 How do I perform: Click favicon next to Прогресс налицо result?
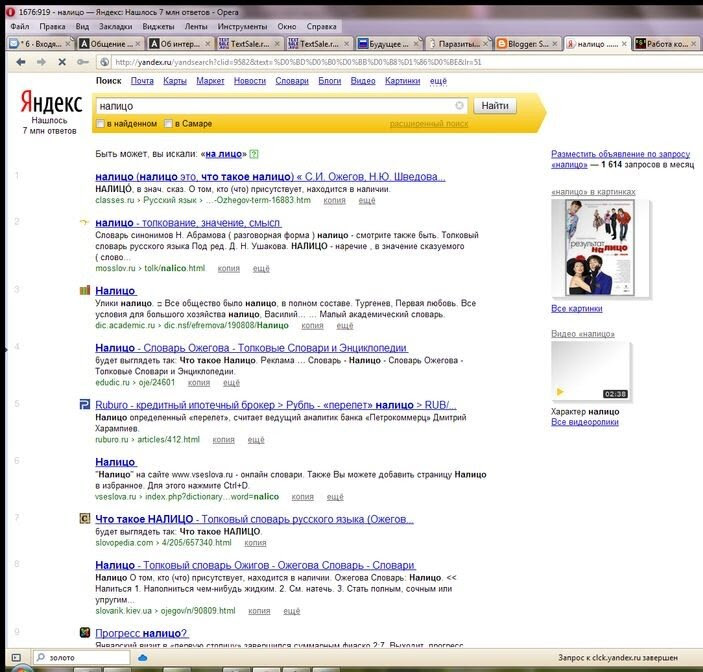85,633
